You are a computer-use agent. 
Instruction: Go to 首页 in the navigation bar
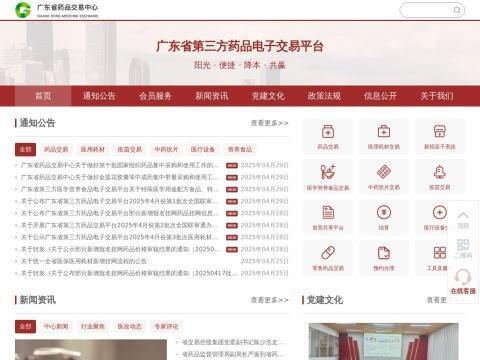click(43, 96)
